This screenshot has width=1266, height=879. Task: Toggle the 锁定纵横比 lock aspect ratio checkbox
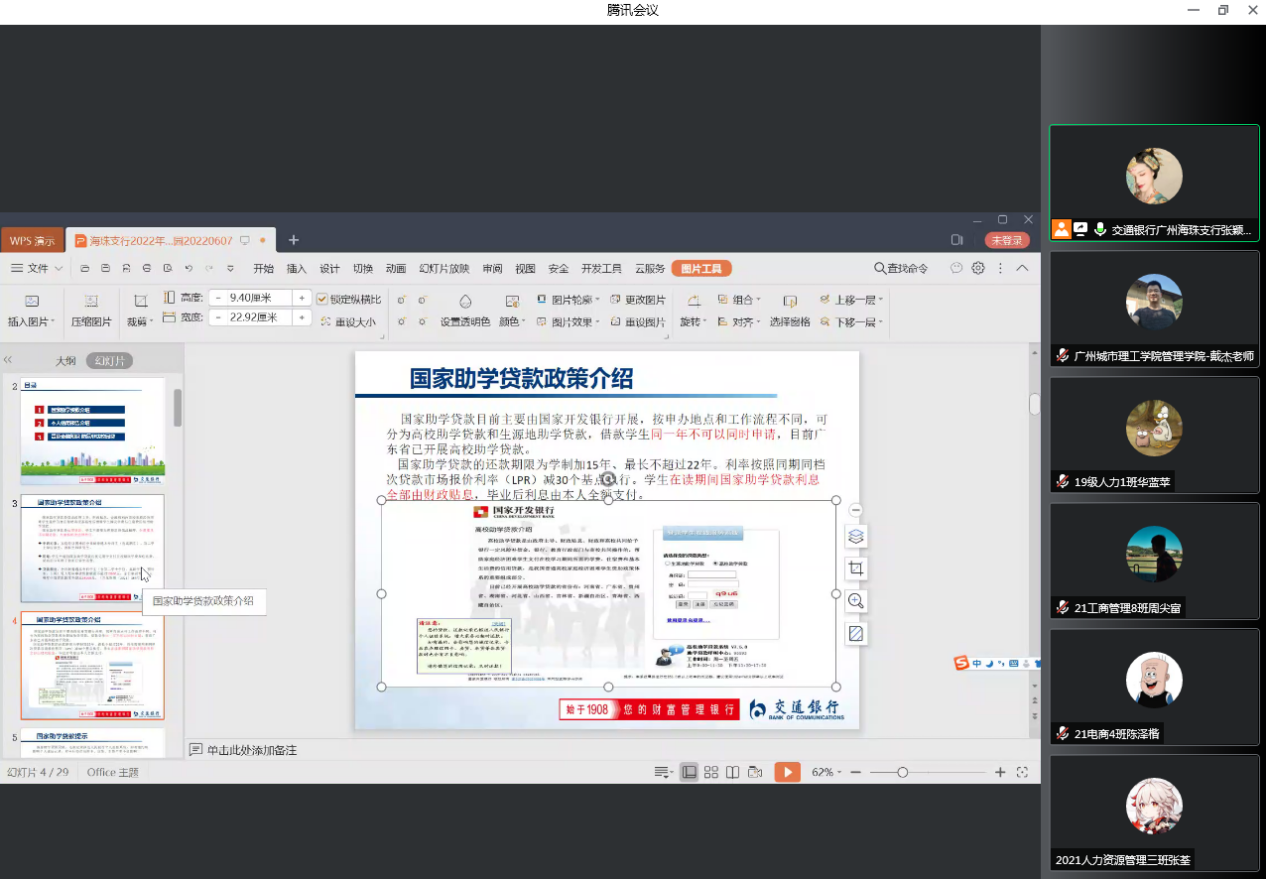pyautogui.click(x=322, y=299)
